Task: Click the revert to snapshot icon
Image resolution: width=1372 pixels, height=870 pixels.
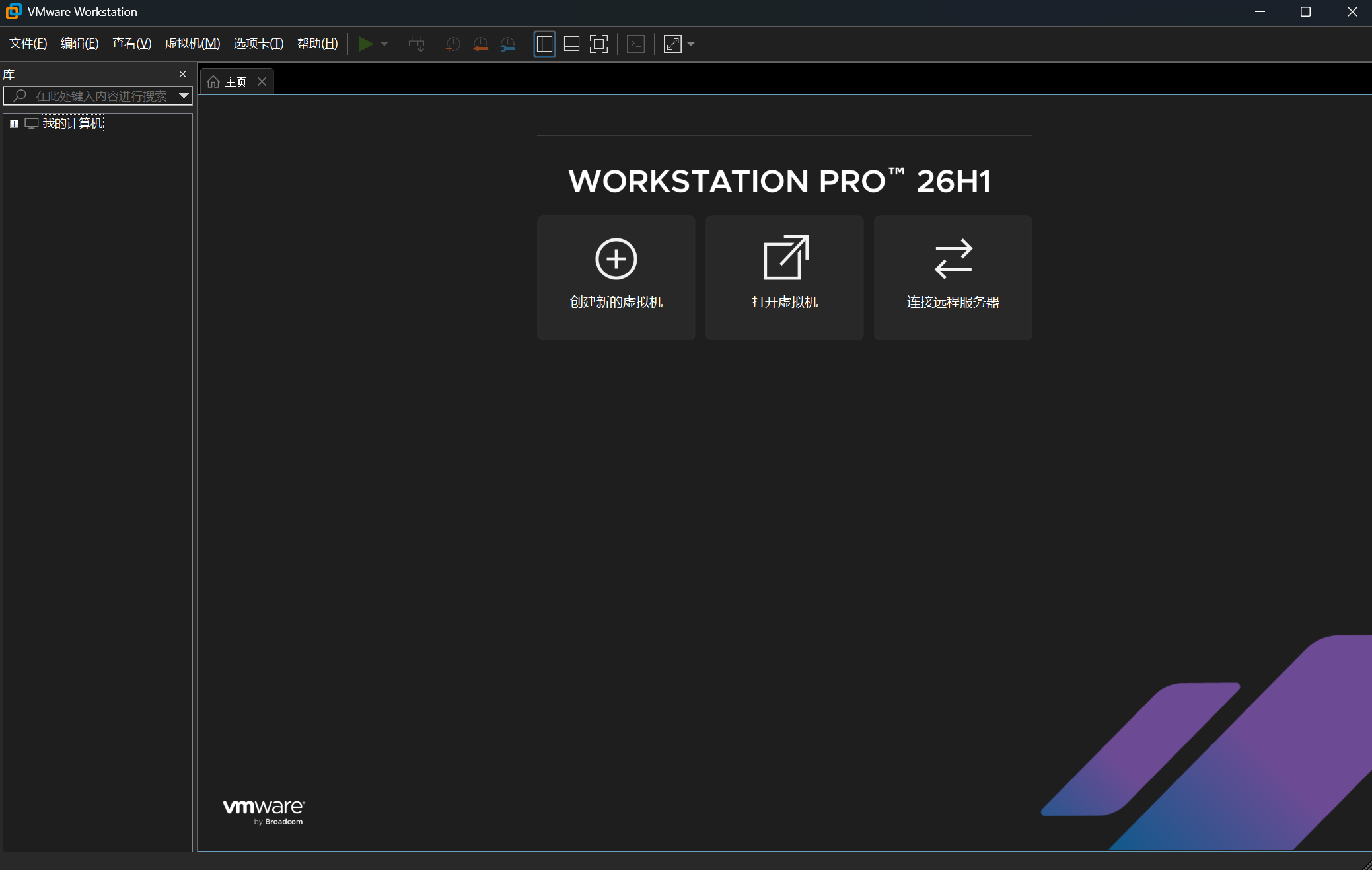Action: (x=481, y=44)
